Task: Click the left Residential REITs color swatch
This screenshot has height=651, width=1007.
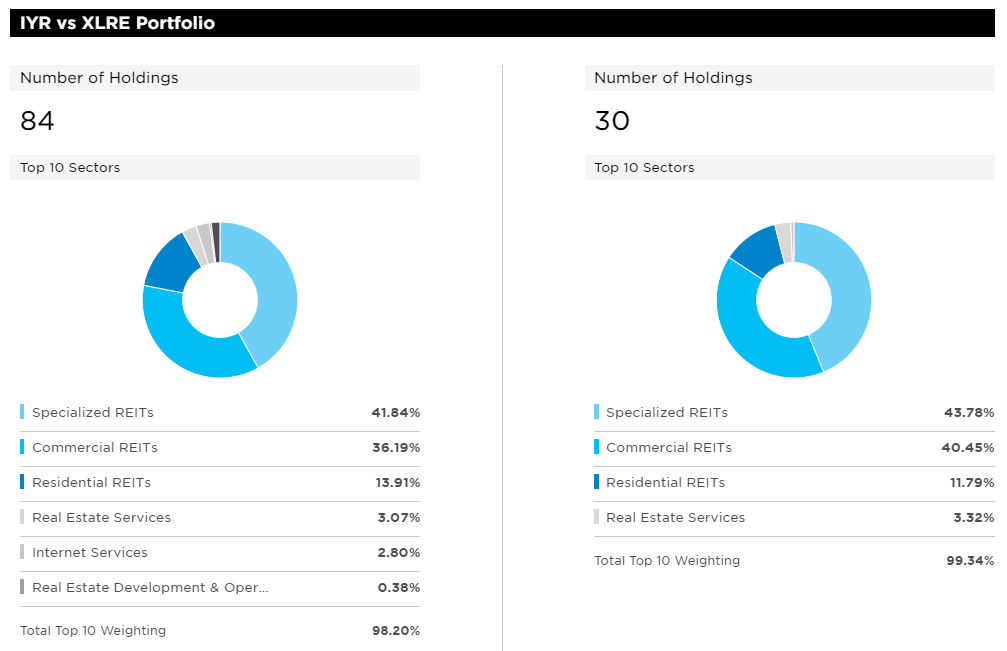Action: [22, 482]
